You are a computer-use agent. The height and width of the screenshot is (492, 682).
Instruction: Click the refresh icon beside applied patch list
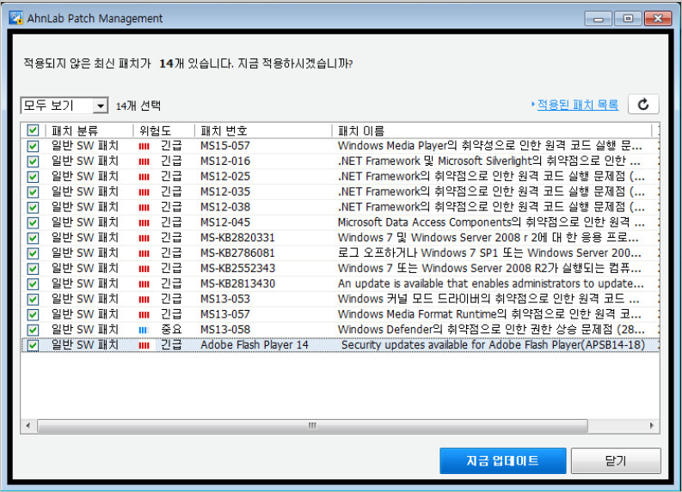click(x=644, y=105)
